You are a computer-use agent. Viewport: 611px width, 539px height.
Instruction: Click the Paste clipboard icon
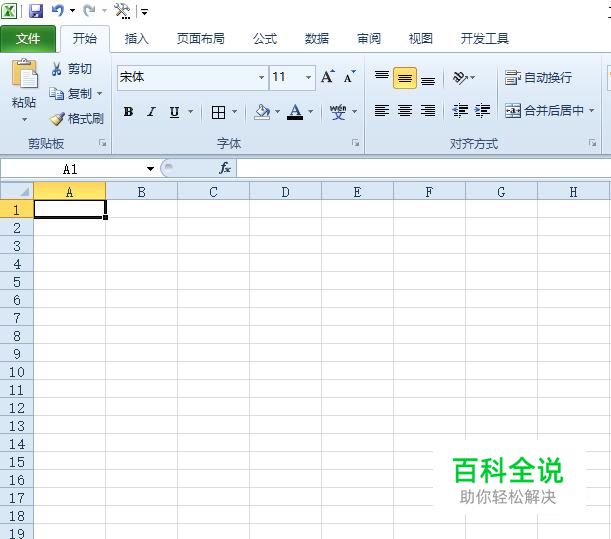pyautogui.click(x=25, y=74)
